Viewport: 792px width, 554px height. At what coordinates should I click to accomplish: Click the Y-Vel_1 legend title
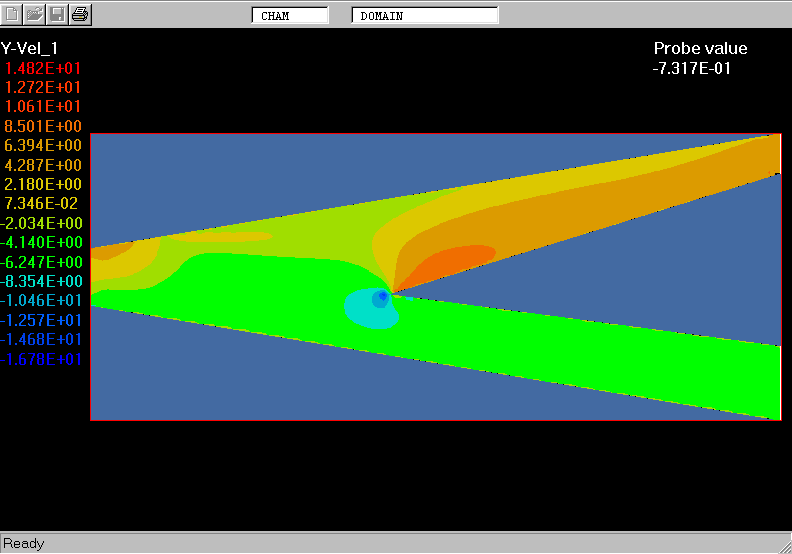[x=29, y=48]
